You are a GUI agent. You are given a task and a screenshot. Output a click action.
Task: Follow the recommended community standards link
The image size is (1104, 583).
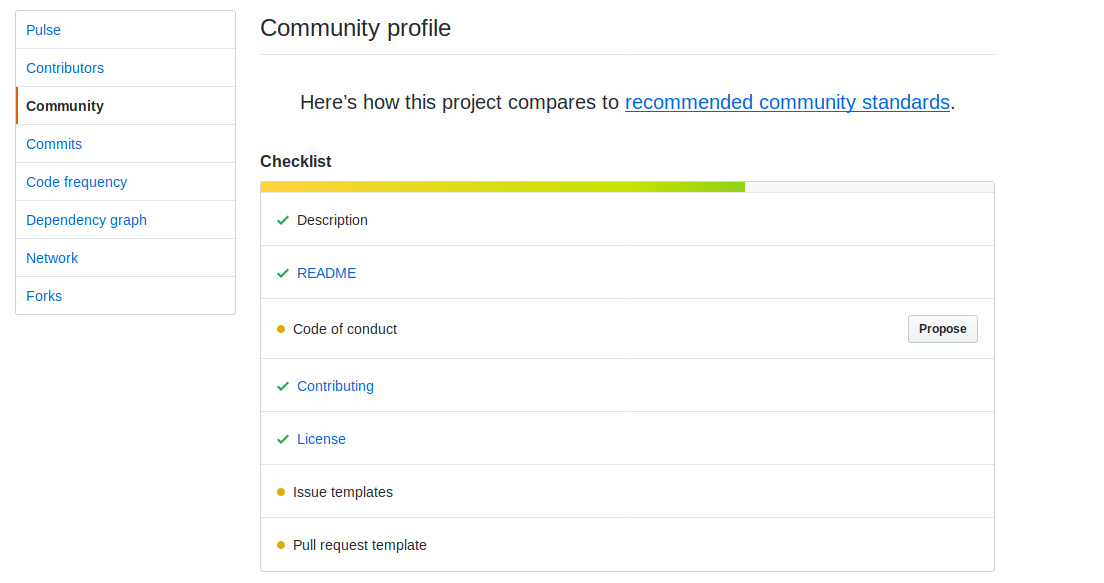tap(787, 103)
